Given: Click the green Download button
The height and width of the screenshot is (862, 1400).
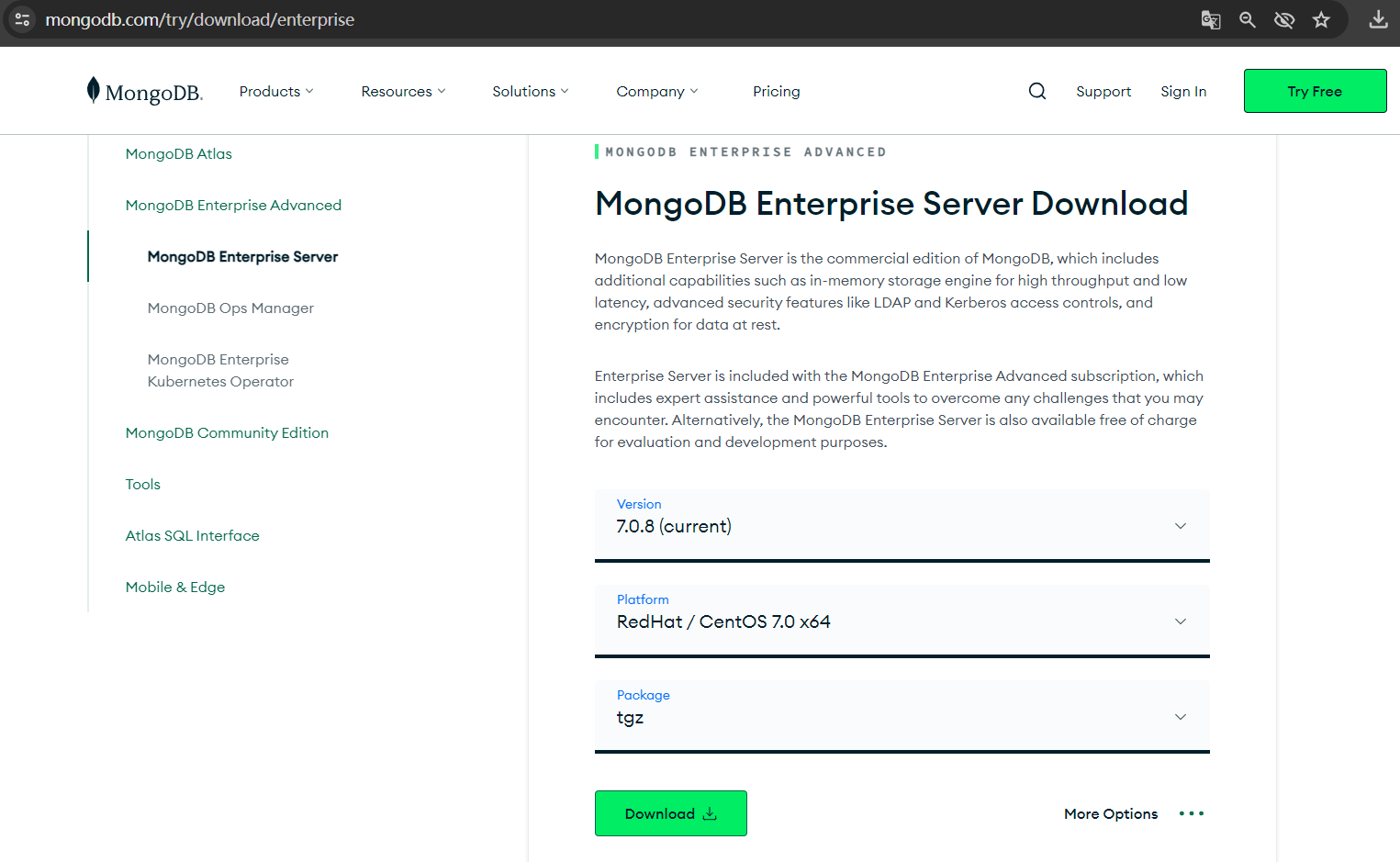Looking at the screenshot, I should point(671,813).
